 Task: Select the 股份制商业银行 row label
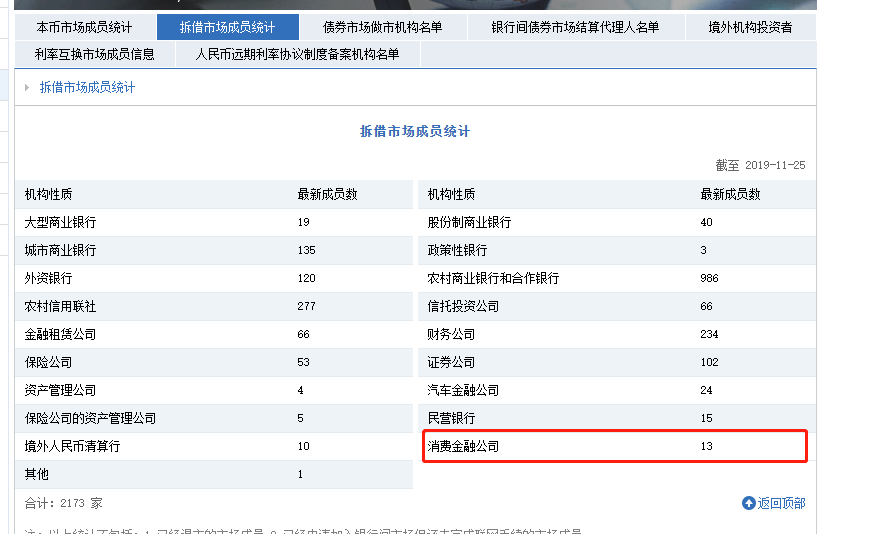tap(469, 222)
